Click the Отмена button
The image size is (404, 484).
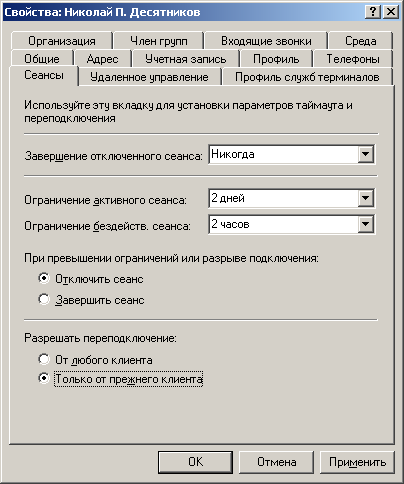(276, 462)
